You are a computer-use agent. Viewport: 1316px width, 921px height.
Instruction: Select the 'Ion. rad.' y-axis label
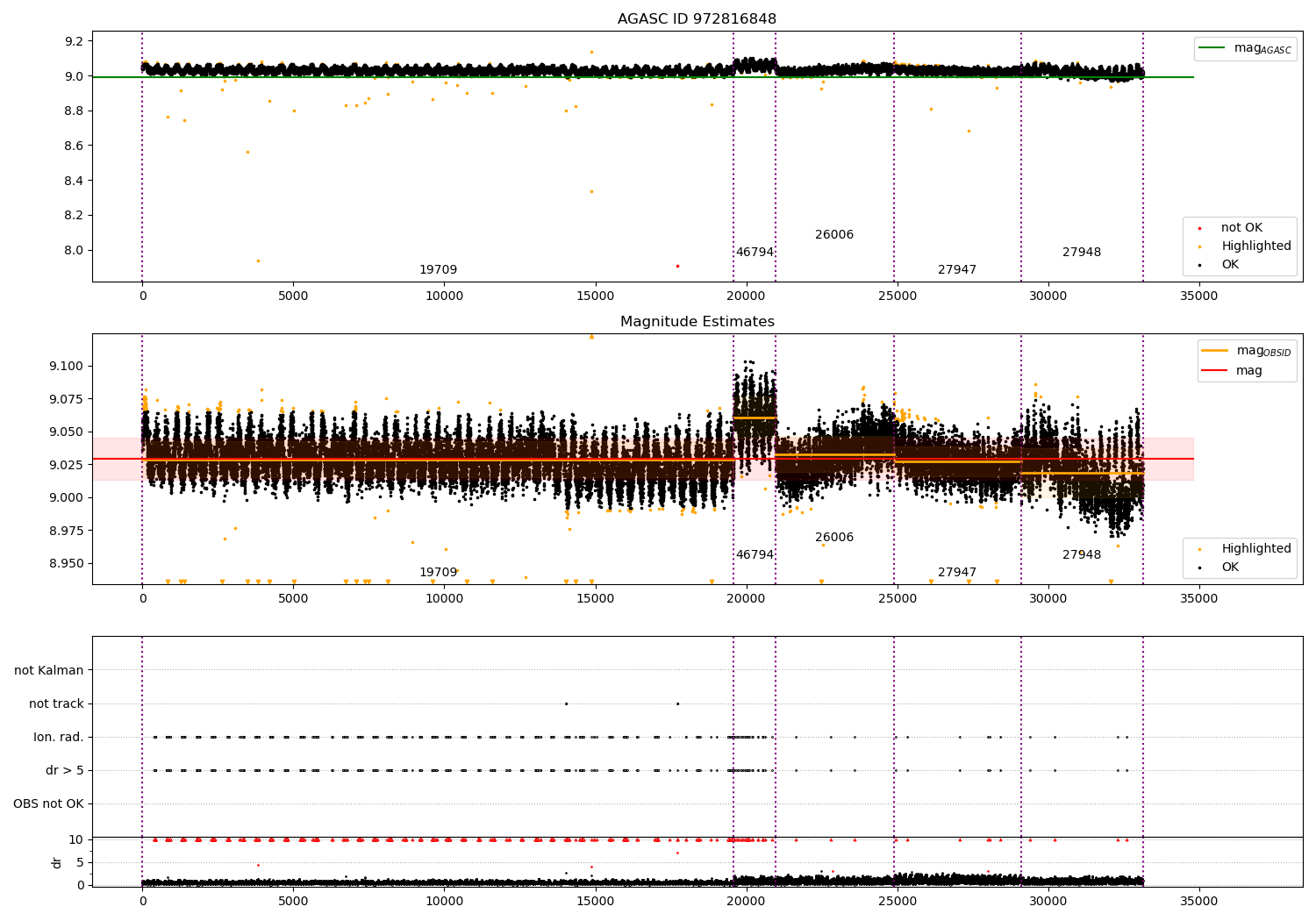59,737
